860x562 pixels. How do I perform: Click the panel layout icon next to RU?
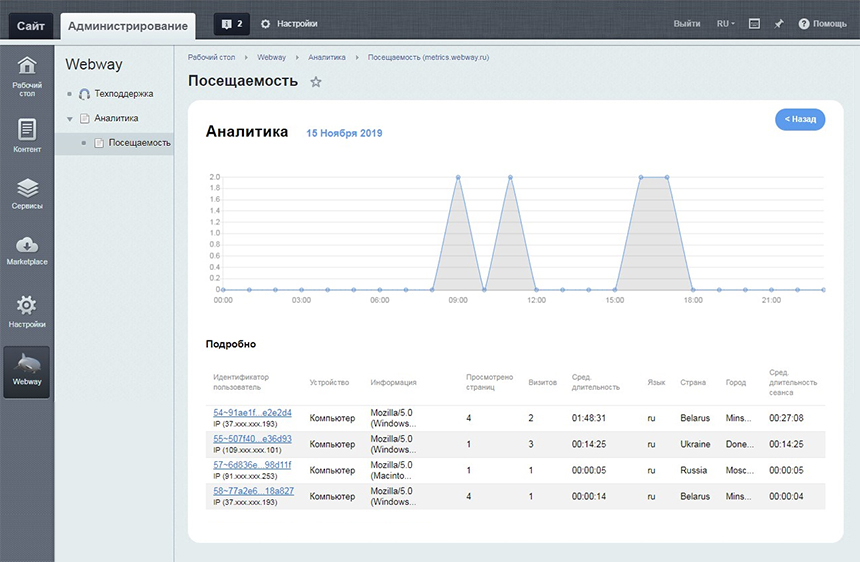pyautogui.click(x=754, y=24)
